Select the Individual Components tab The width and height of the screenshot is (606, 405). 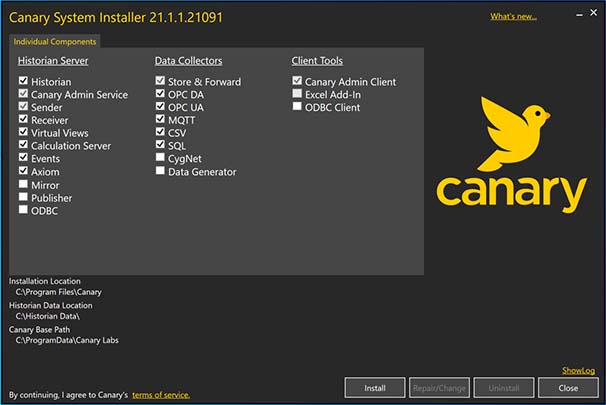coord(54,41)
